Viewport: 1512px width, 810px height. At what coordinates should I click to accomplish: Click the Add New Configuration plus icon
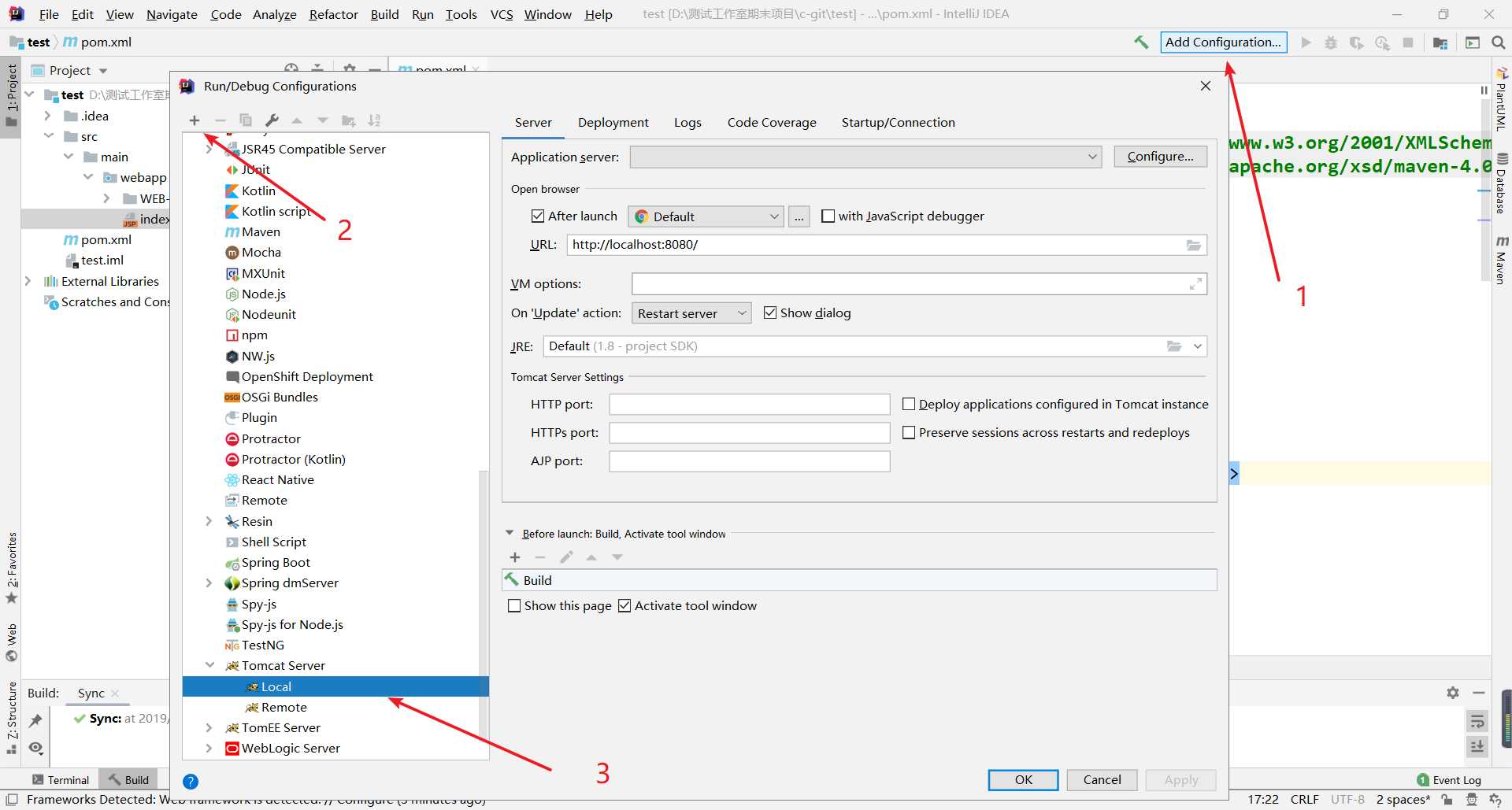coord(195,120)
